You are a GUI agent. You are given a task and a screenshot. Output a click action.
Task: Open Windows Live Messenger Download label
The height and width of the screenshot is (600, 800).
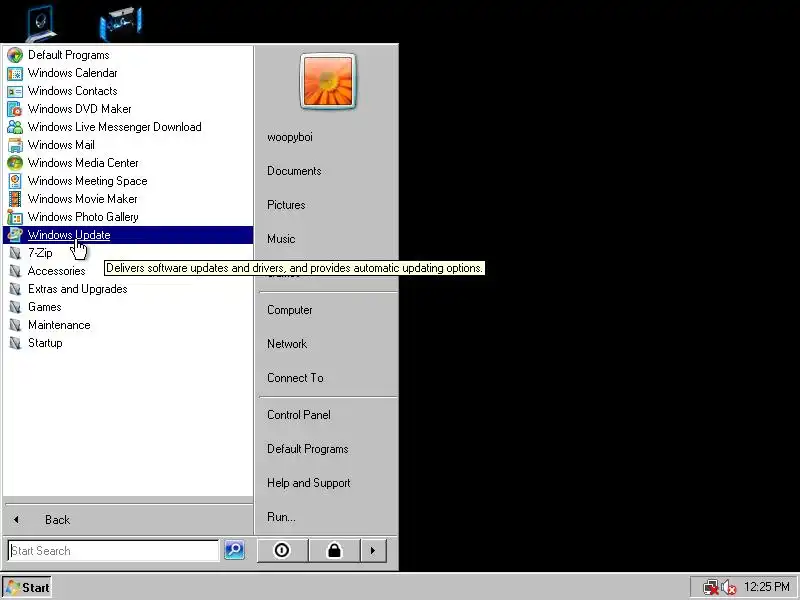(x=115, y=127)
